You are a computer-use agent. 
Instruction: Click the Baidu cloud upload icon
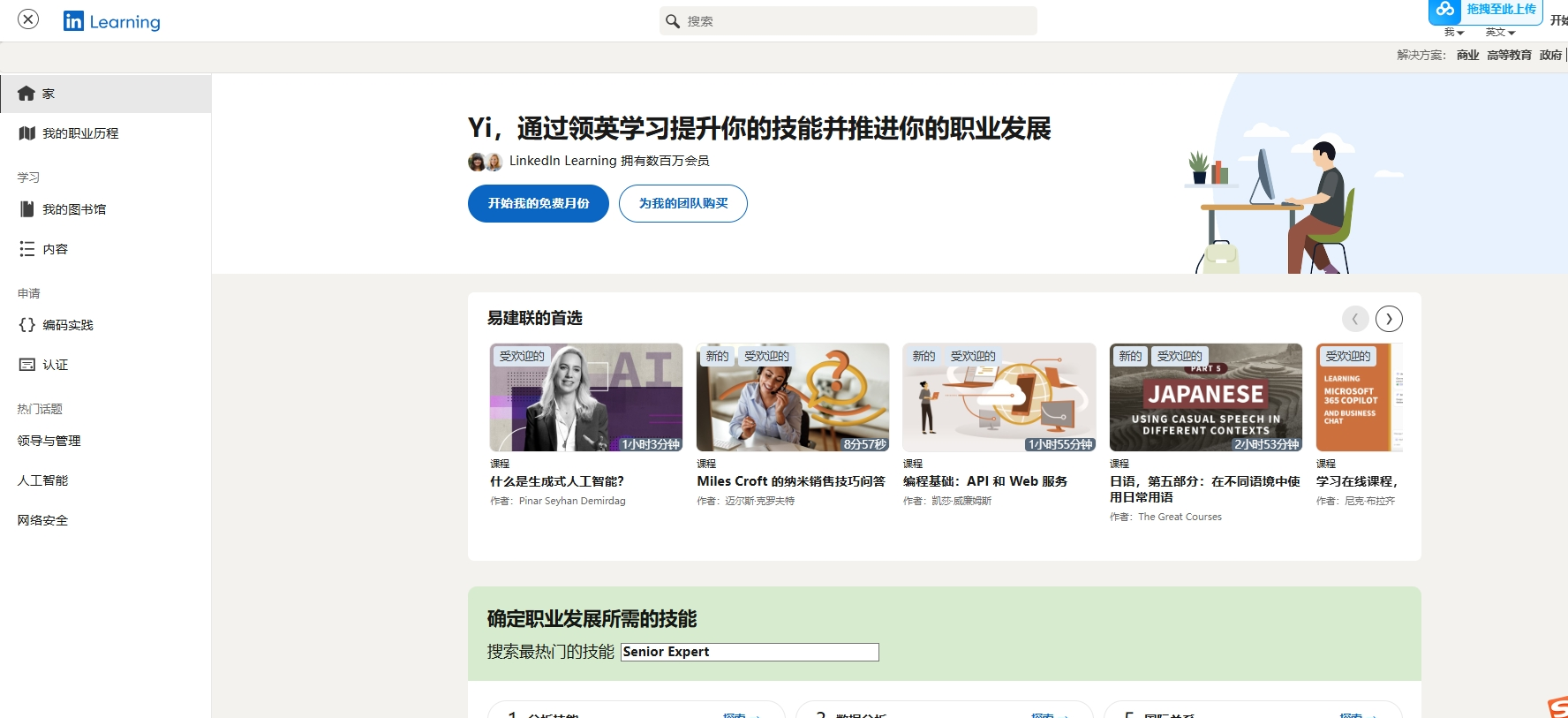pos(1444,9)
